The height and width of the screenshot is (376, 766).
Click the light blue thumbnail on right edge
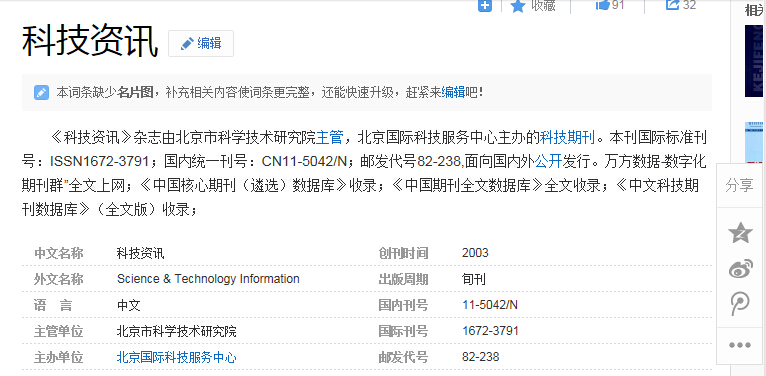tap(755, 142)
